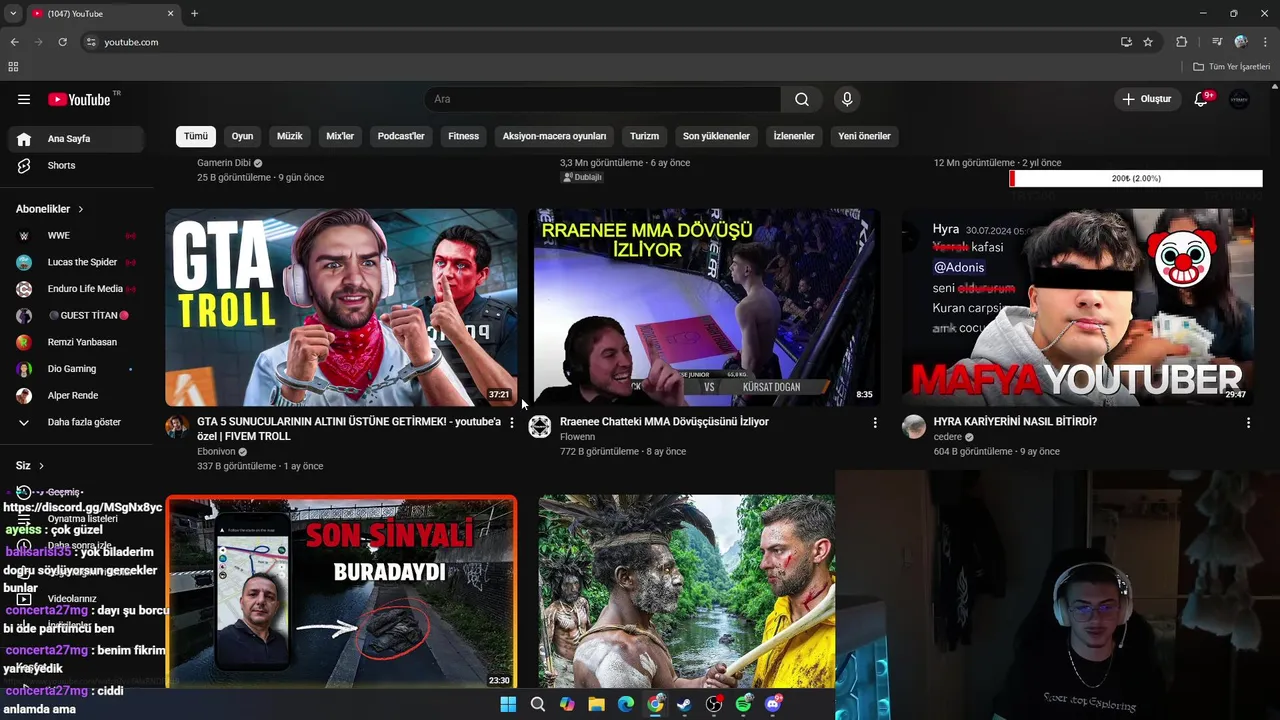
Task: Open the notifications bell
Action: [1202, 99]
